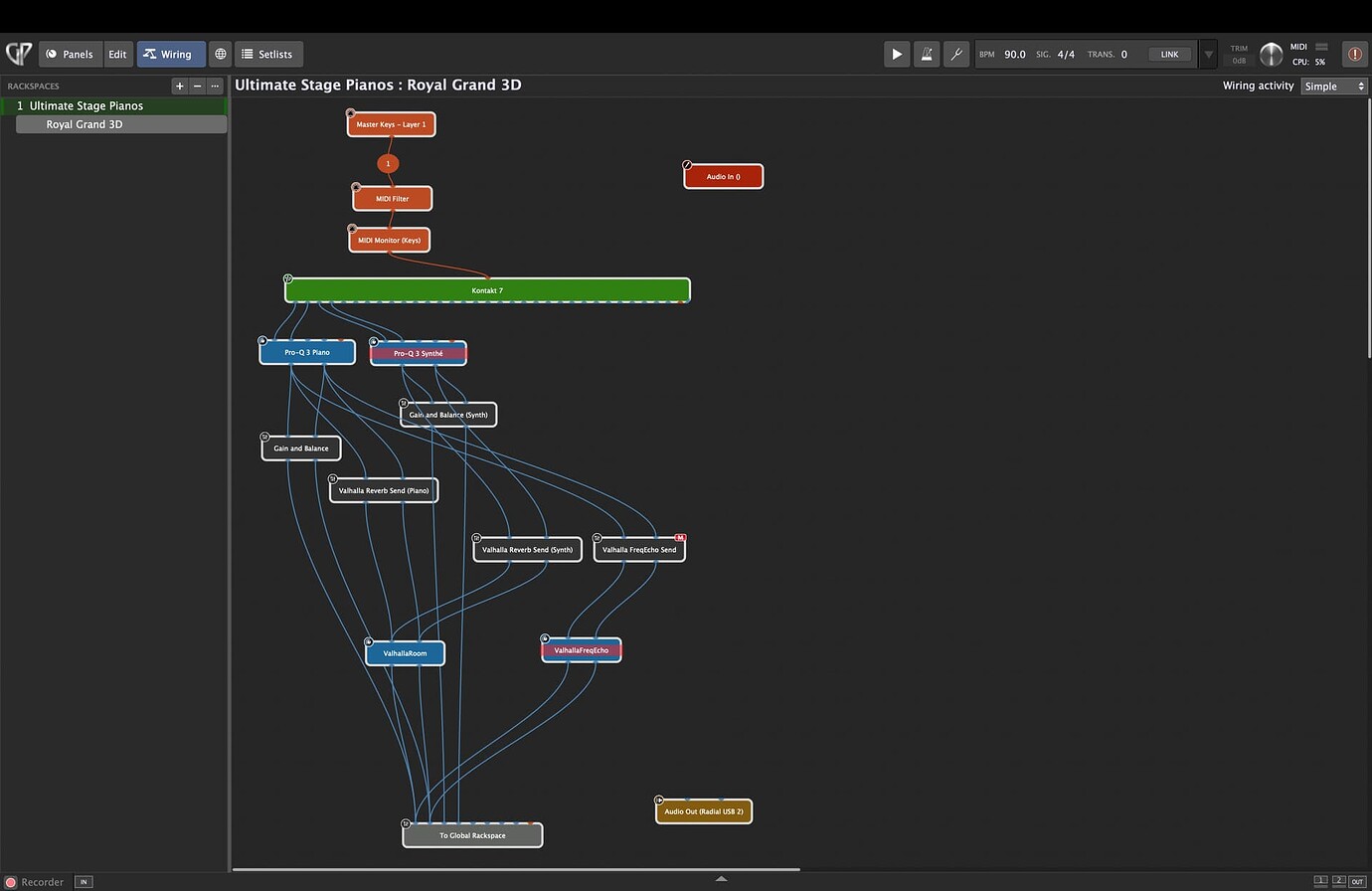Click the Recorder label
The width and height of the screenshot is (1372, 891).
[43, 882]
